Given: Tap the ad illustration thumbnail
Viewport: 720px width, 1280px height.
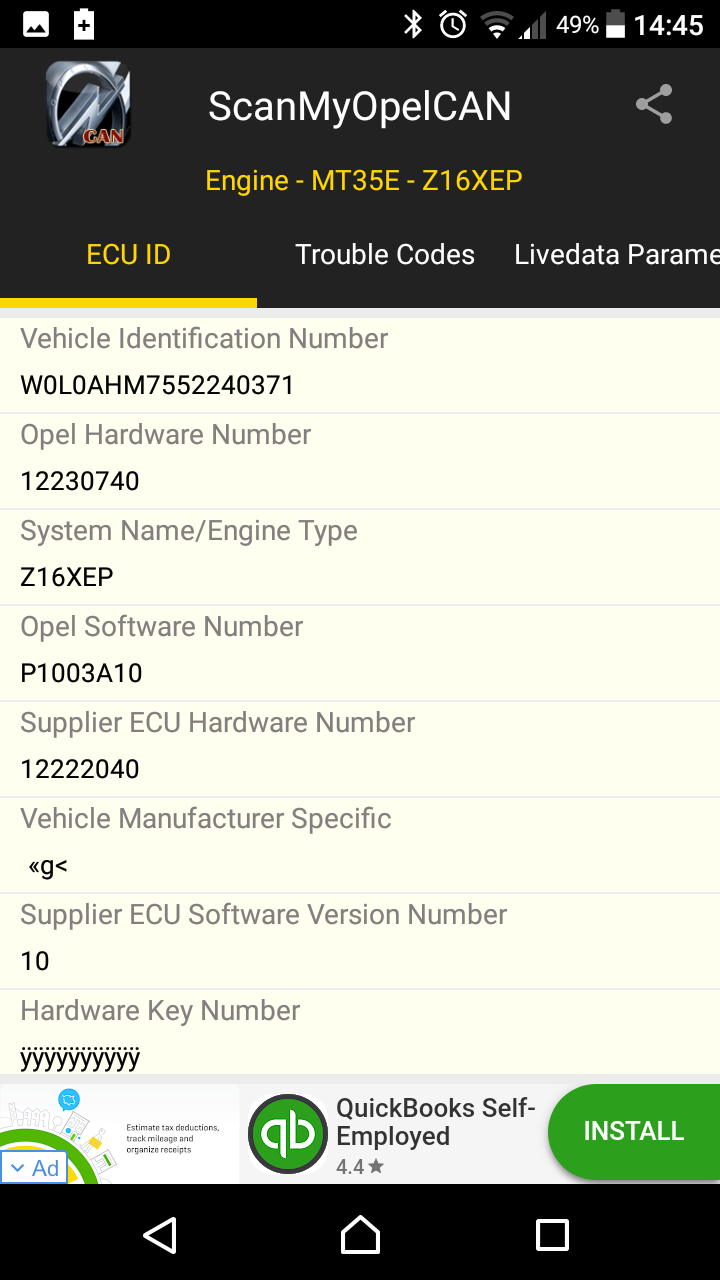Looking at the screenshot, I should (120, 1134).
